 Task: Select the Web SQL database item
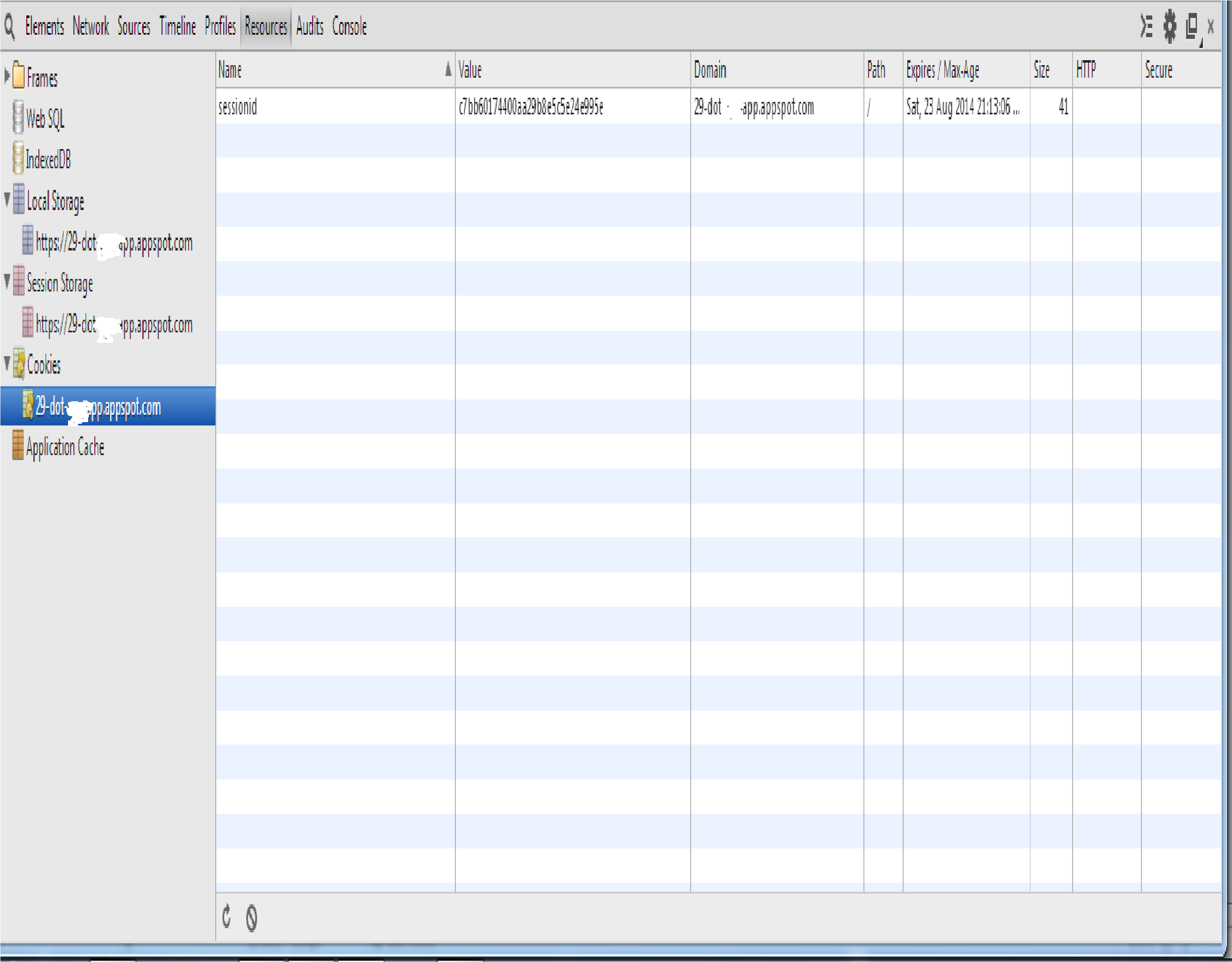(45, 119)
